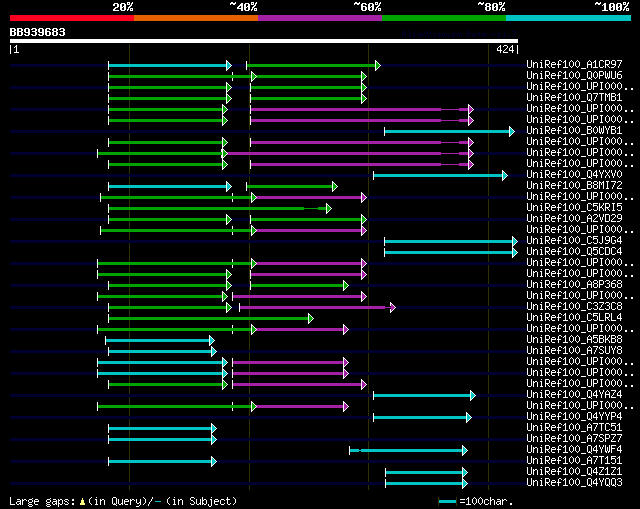Image resolution: width=640 pixels, height=509 pixels.
Task: Click the cyan =100char. scale bar
Action: pos(447,501)
